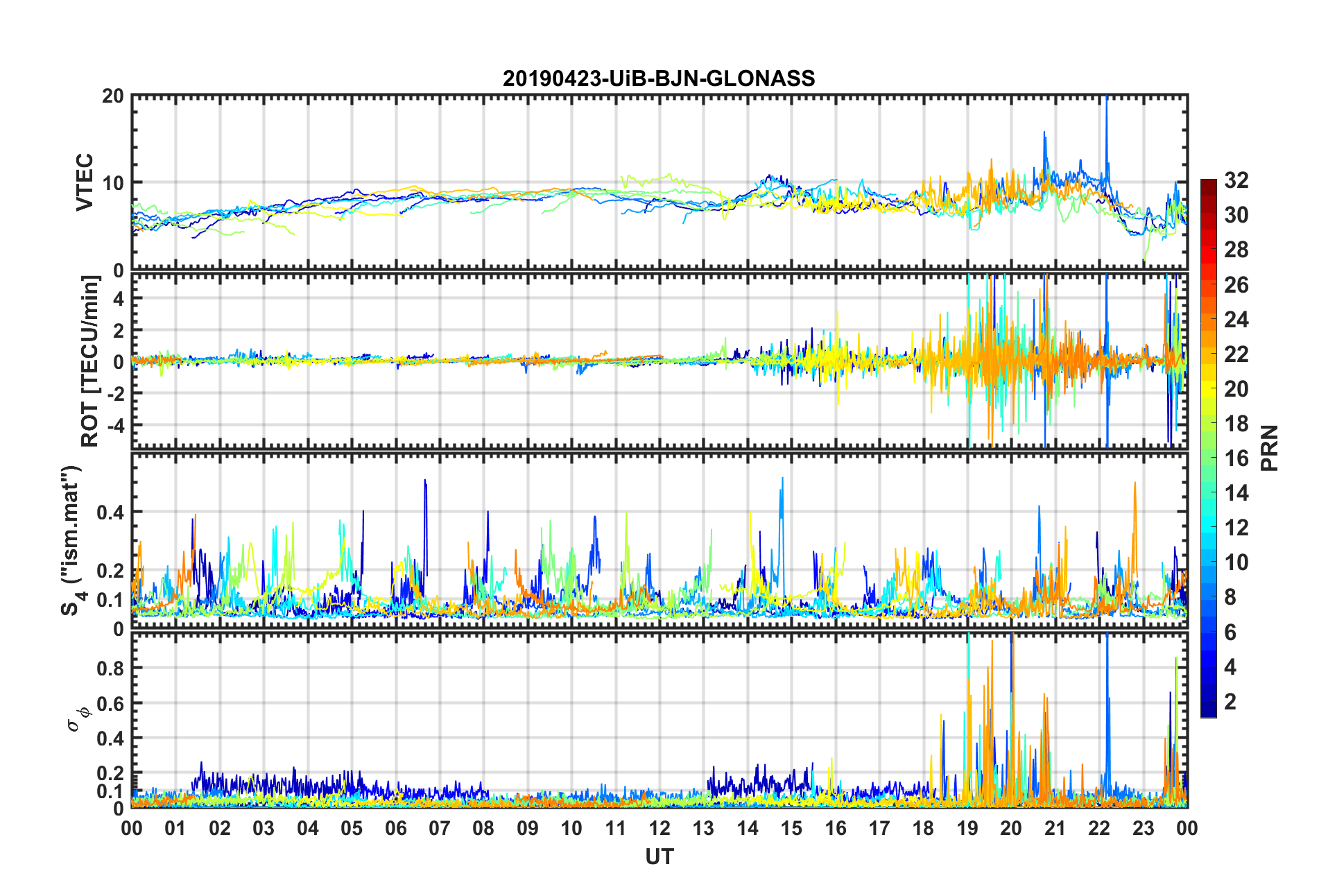Viewport: 1319px width, 896px height.
Task: Select the 0.4 tick on the sigma-phi axis
Action: click(110, 738)
